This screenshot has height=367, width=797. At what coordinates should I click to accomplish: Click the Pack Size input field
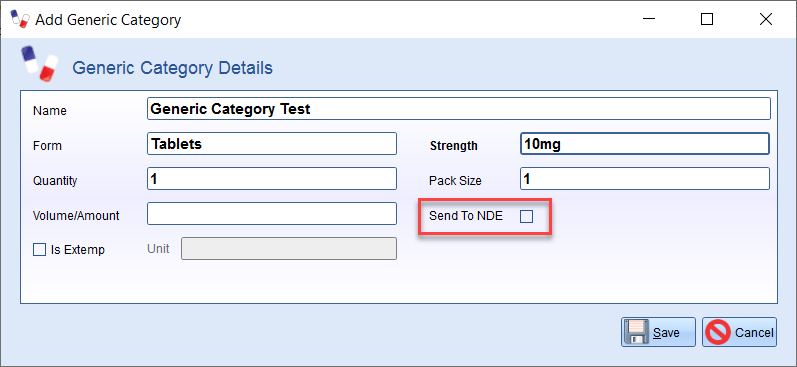tap(645, 179)
